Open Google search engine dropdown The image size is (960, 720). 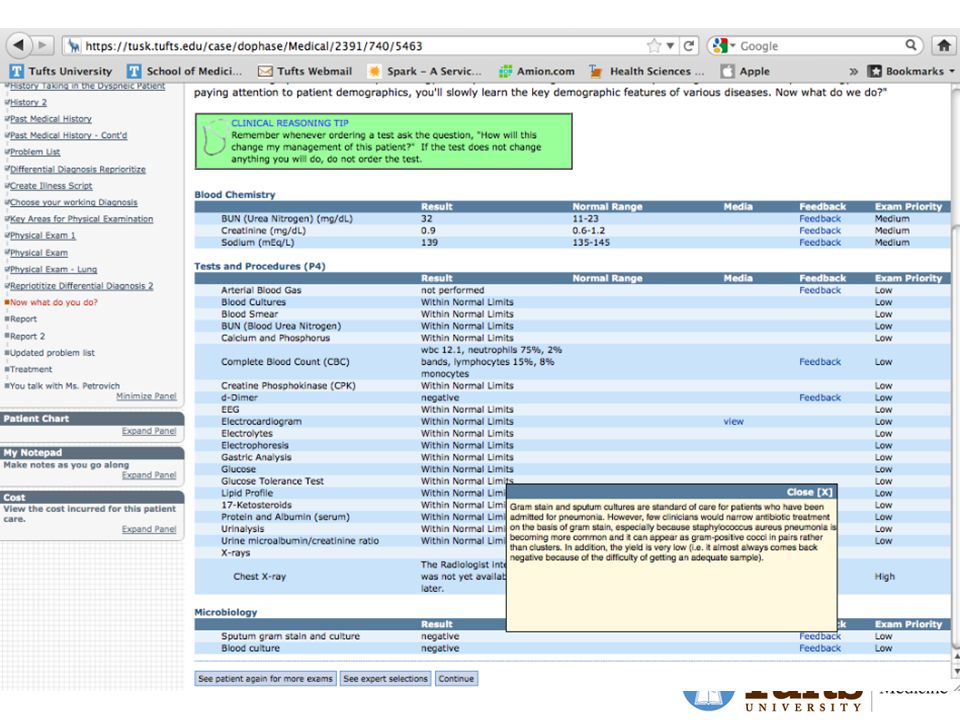[x=724, y=46]
